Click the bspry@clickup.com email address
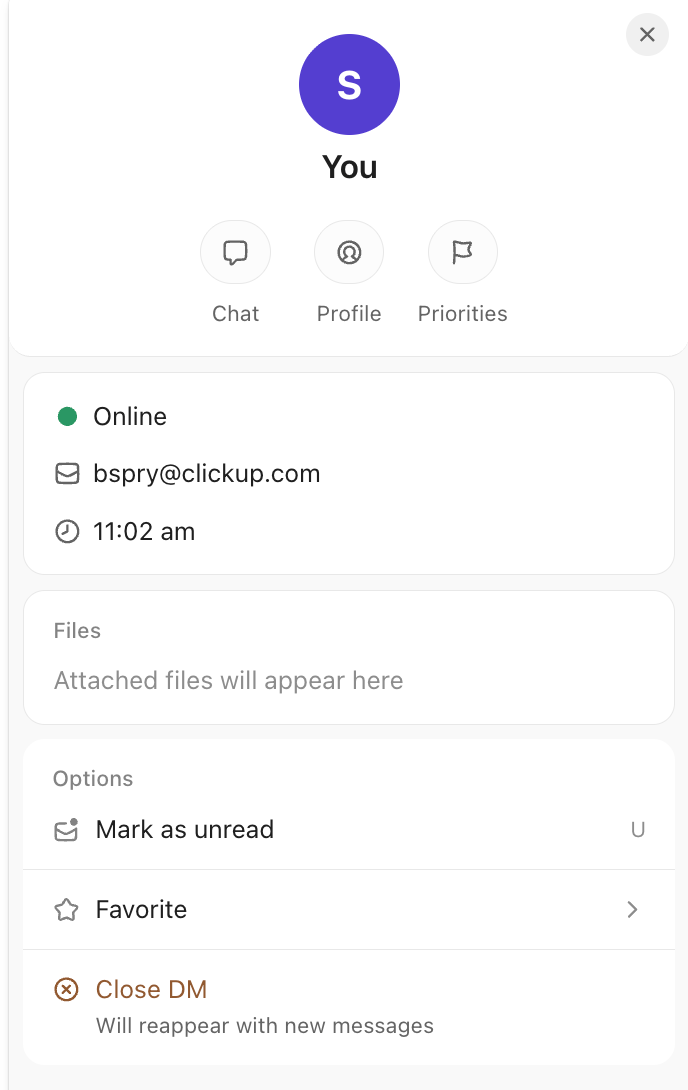Viewport: 688px width, 1090px height. point(206,474)
